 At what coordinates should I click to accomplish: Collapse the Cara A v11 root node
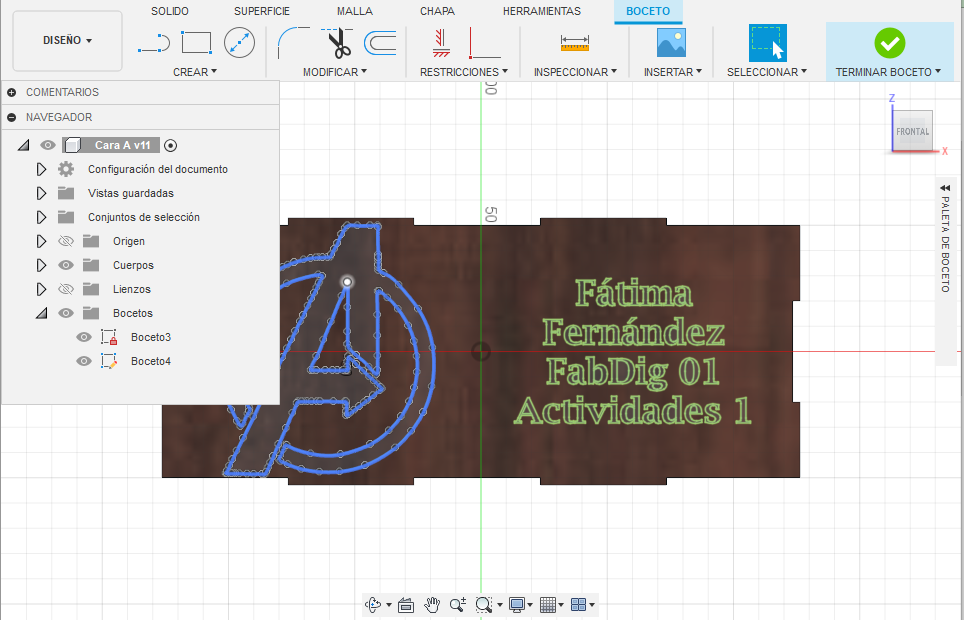(23, 146)
